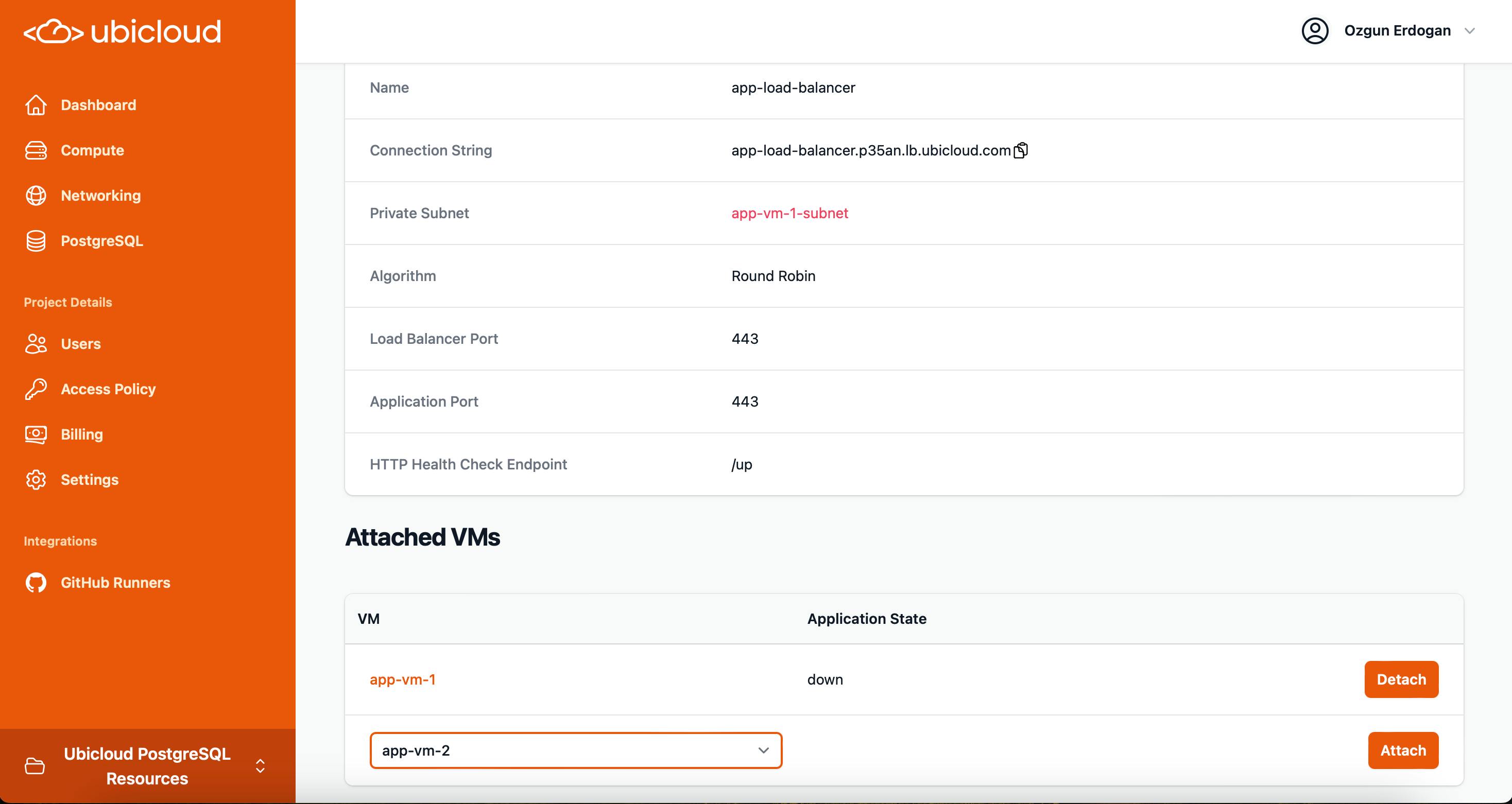
Task: Click the Settings gear icon
Action: click(x=36, y=479)
